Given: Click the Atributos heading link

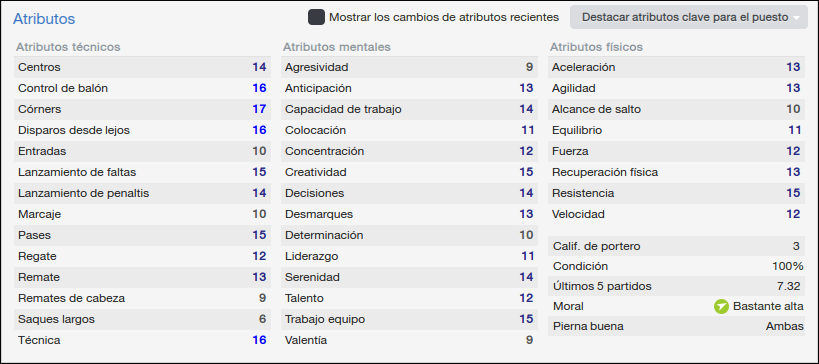Looking at the screenshot, I should pyautogui.click(x=44, y=19).
